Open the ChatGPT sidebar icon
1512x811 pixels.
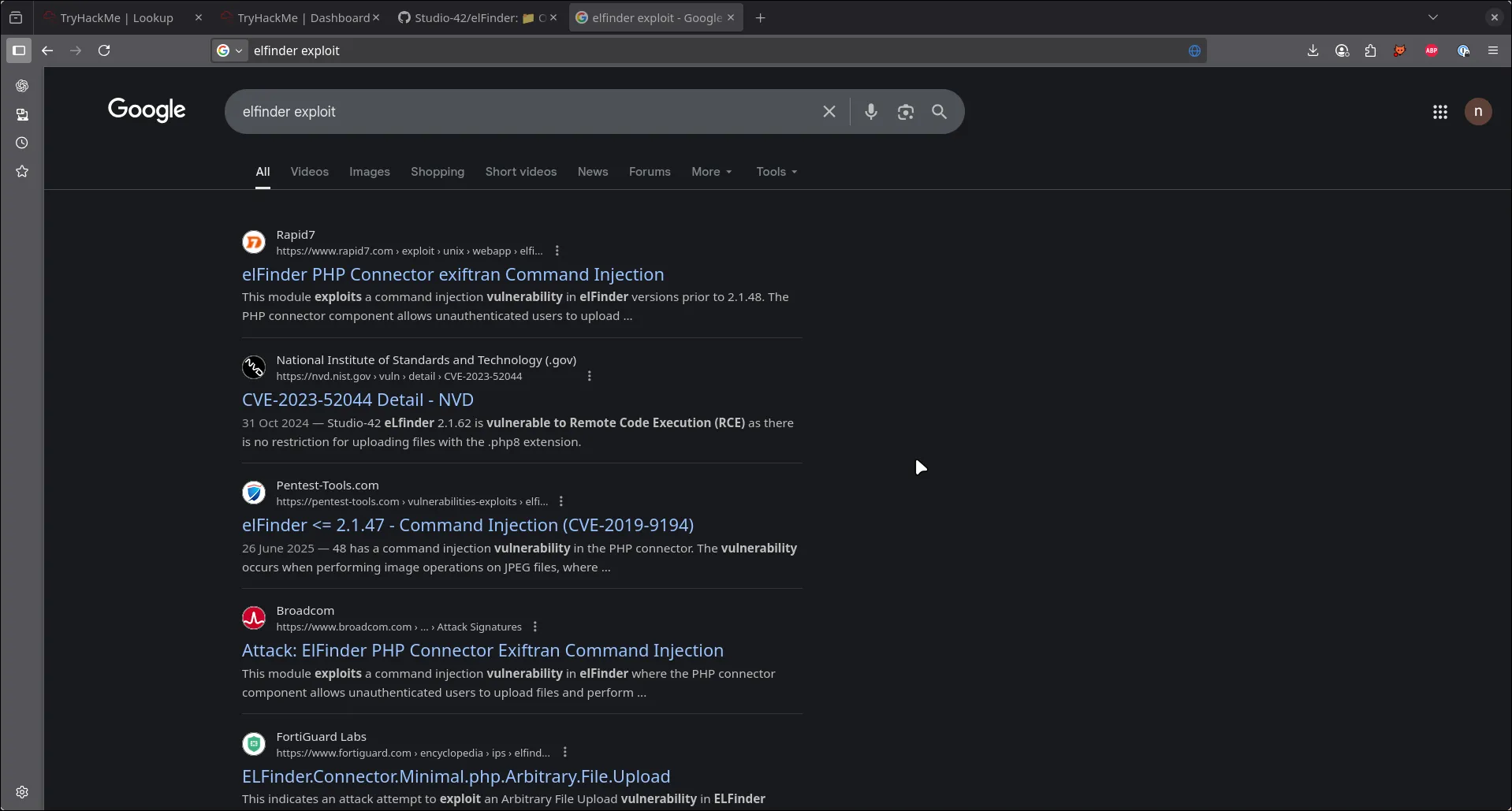22,86
